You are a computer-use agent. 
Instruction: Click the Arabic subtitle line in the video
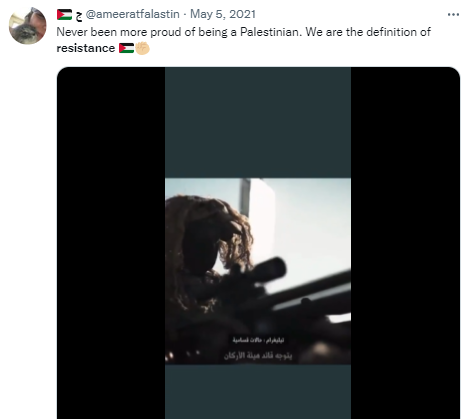click(x=258, y=356)
